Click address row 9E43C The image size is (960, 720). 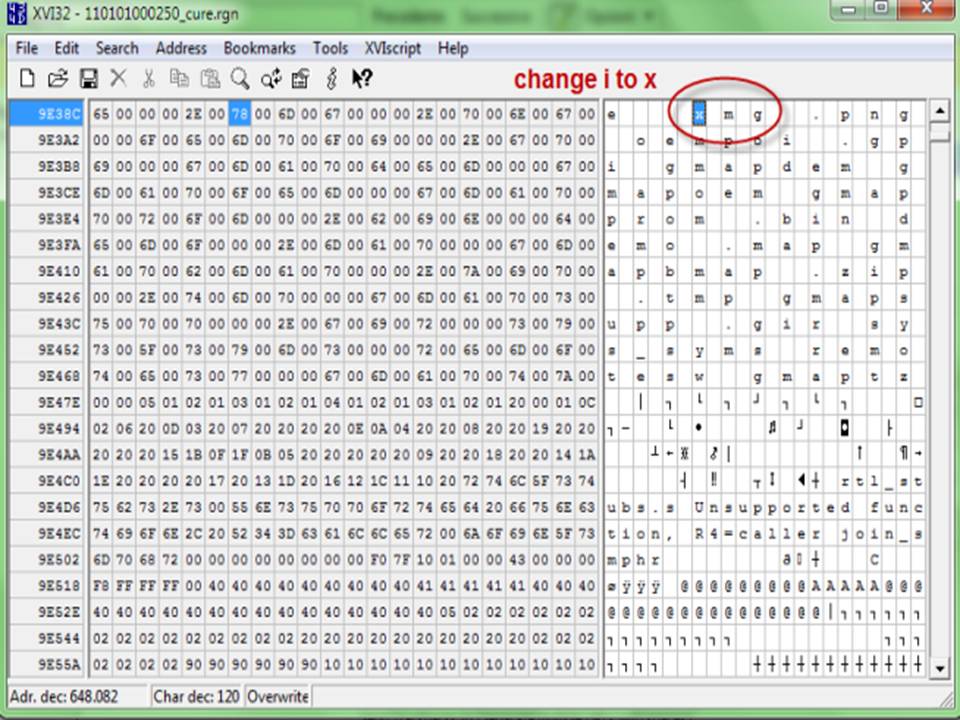(x=47, y=324)
